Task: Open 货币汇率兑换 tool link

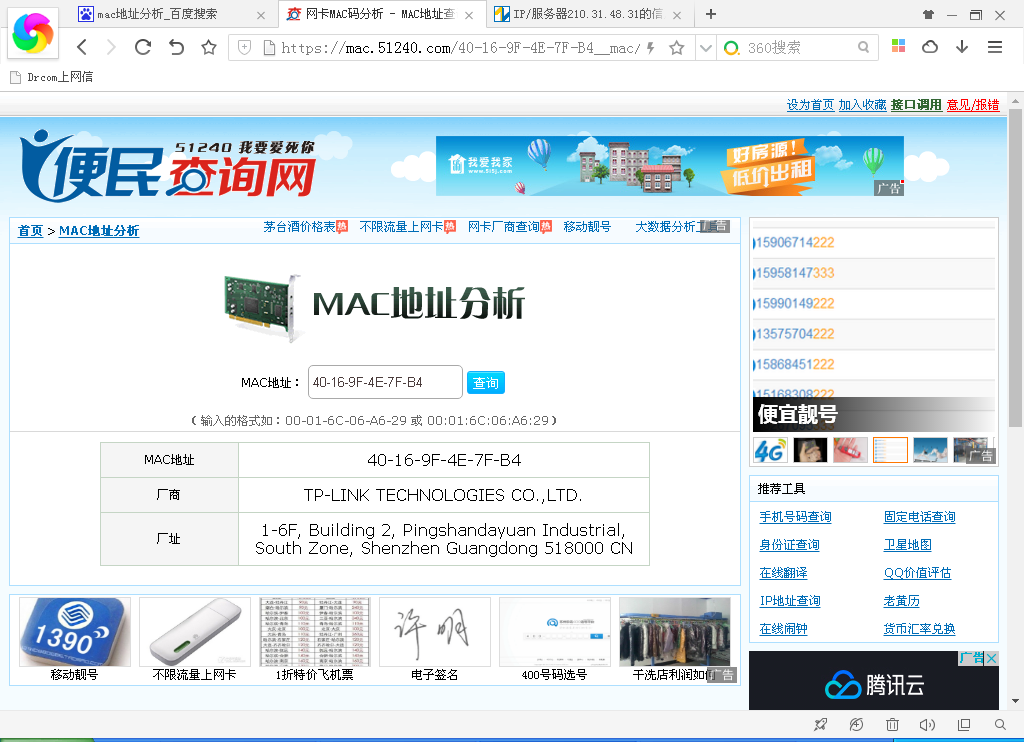Action: [x=920, y=629]
